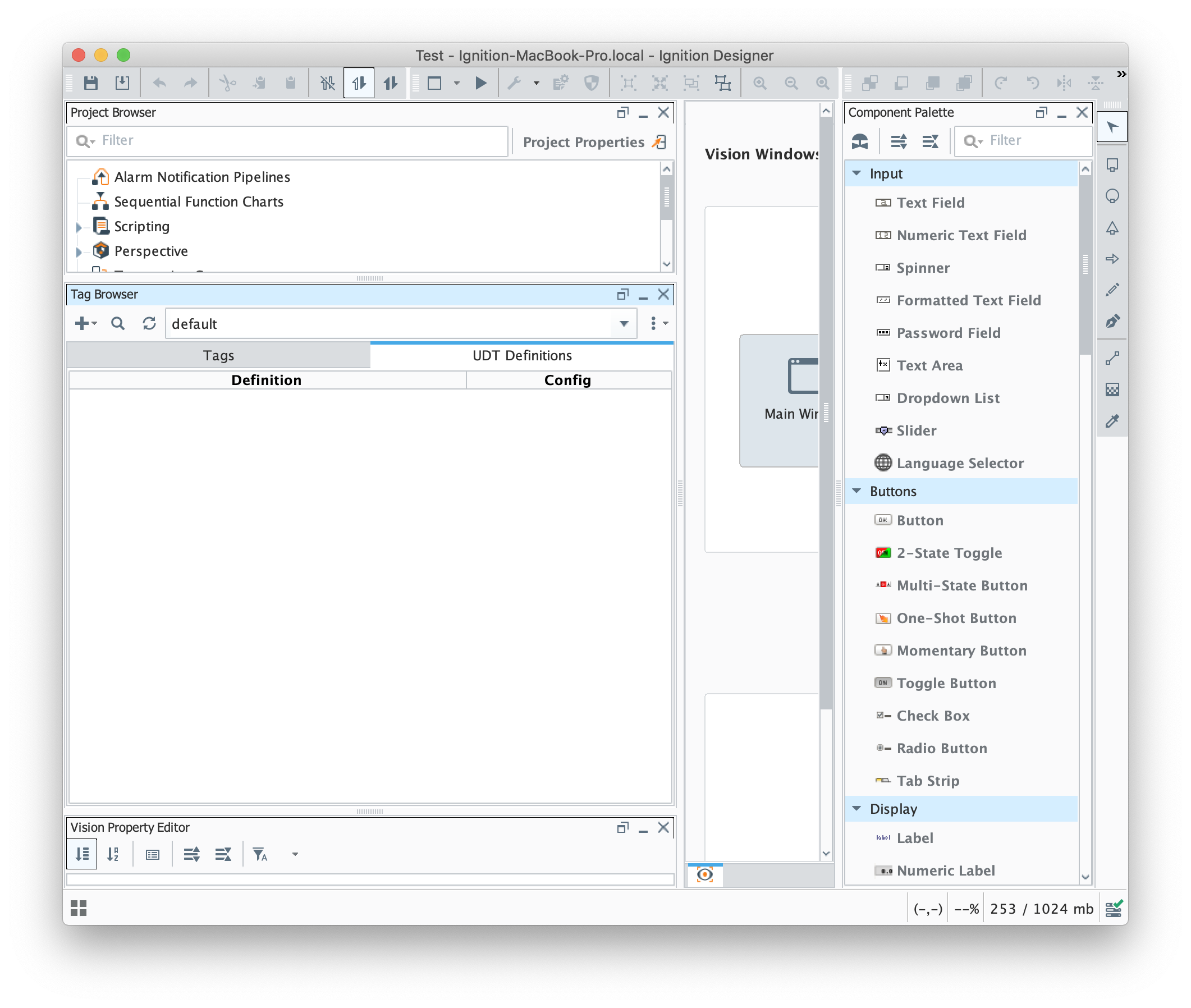Image resolution: width=1191 pixels, height=1008 pixels.
Task: Collapse the Input palette category
Action: tap(856, 173)
